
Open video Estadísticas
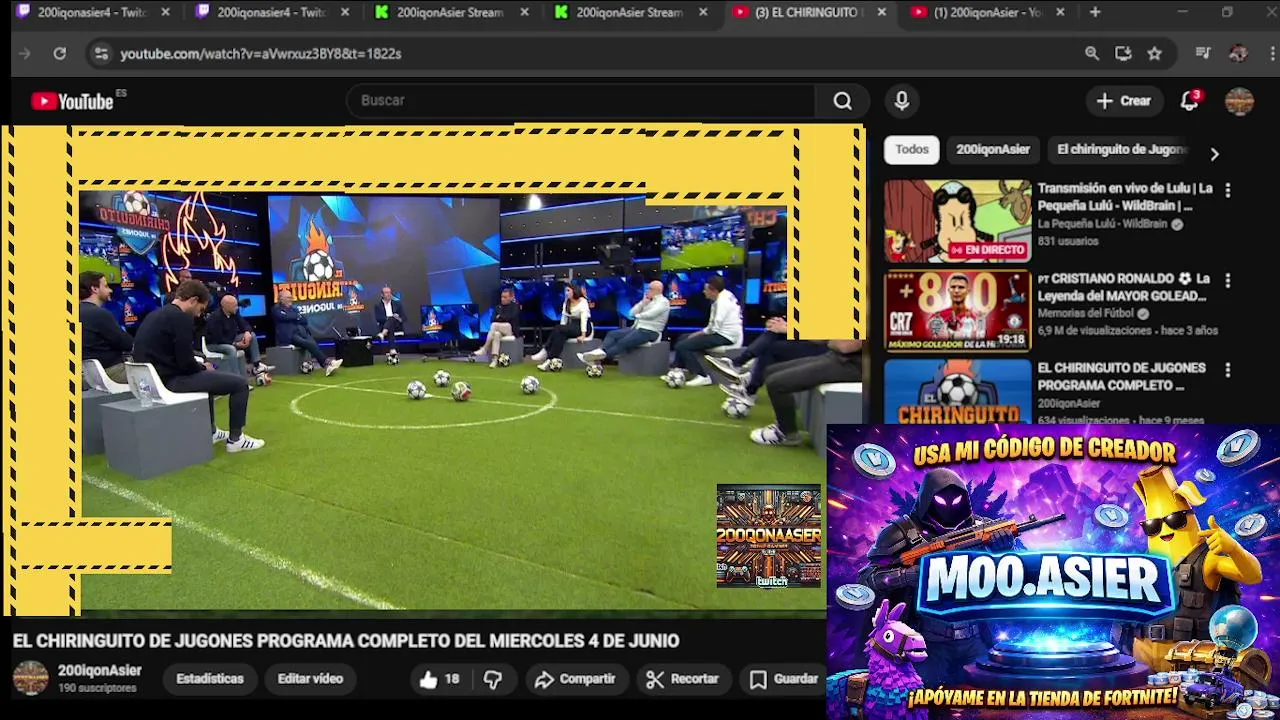[x=210, y=679]
